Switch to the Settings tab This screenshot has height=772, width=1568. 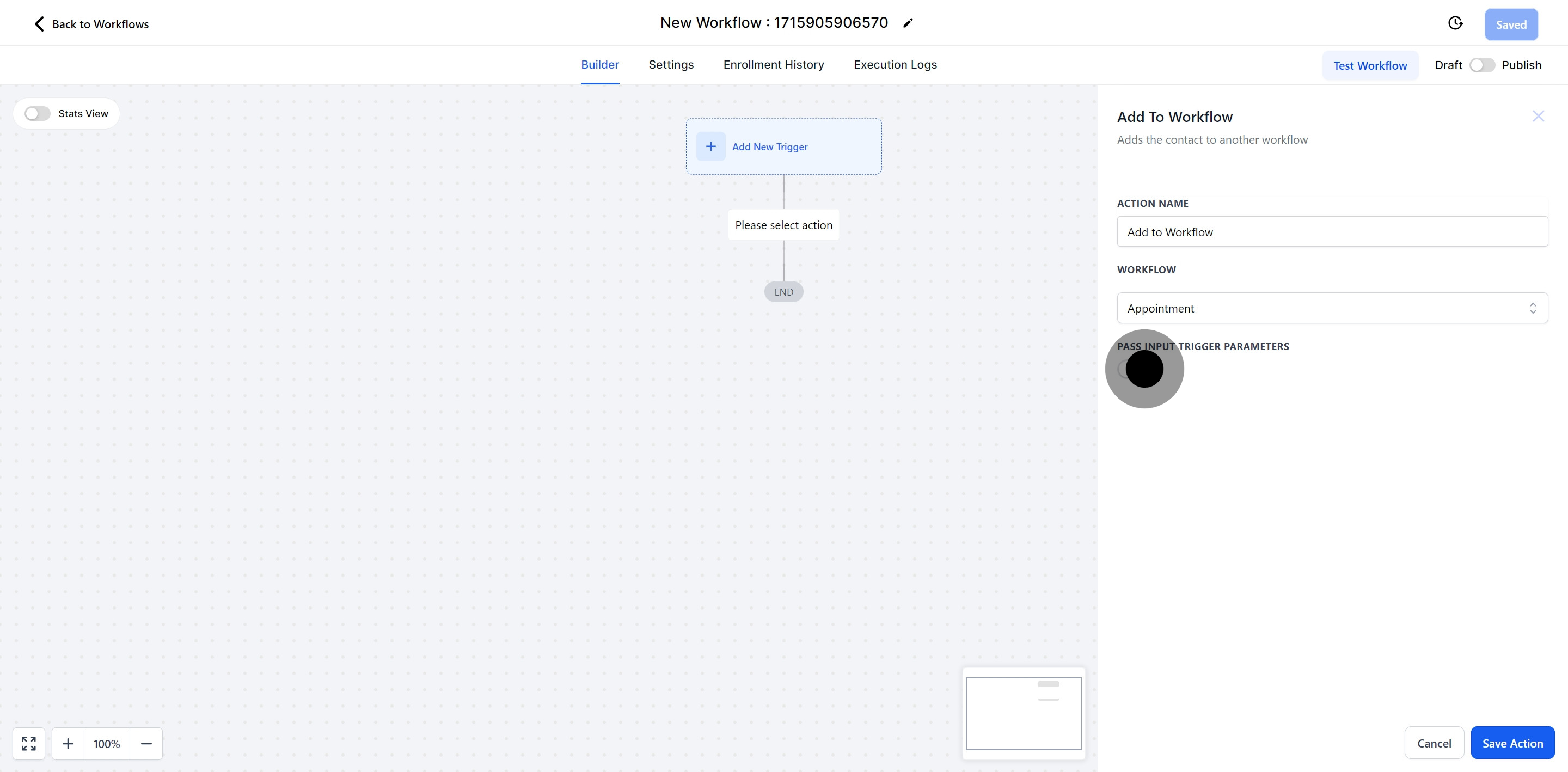(671, 65)
